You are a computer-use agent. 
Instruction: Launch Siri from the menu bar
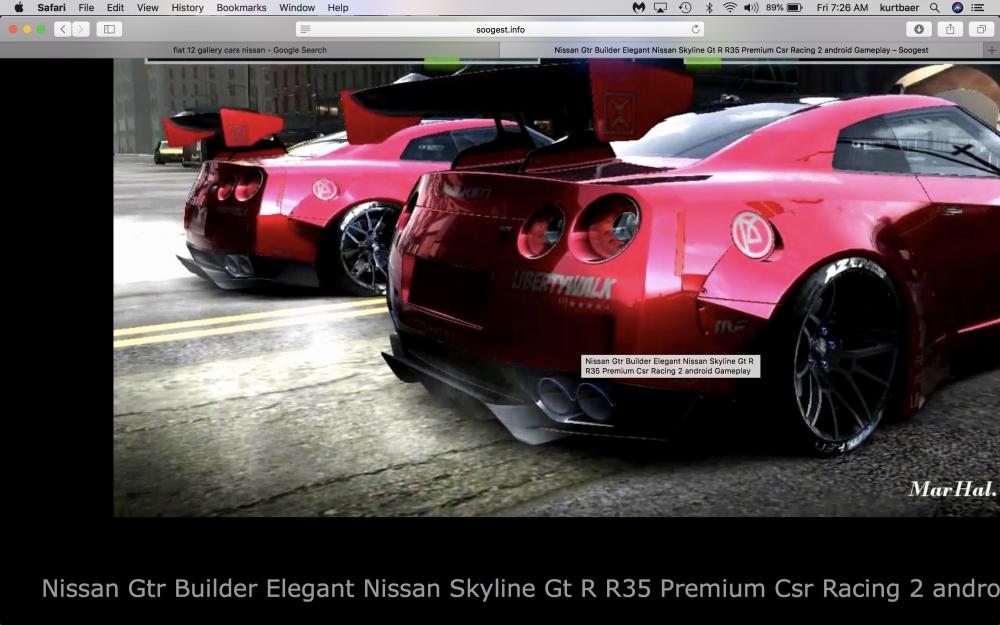957,8
